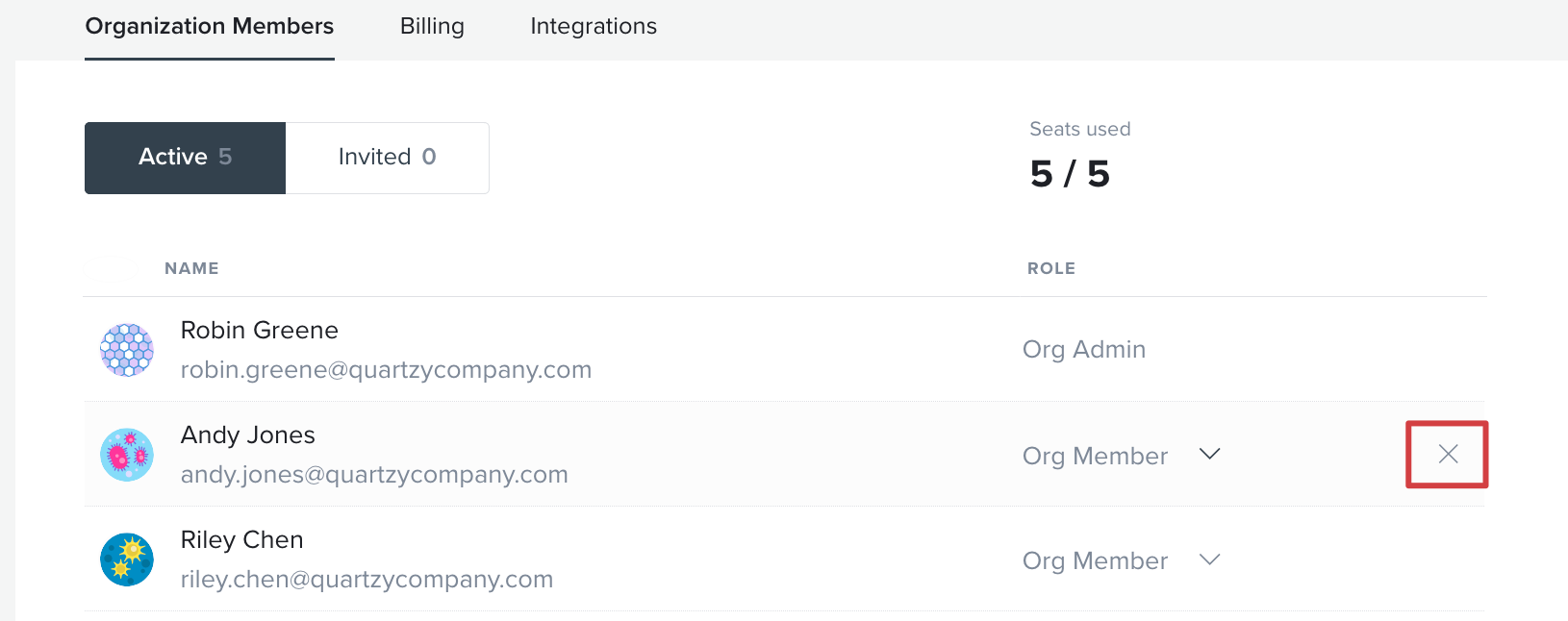Click Robin Greene's honeycomb avatar
Image resolution: width=1568 pixels, height=621 pixels.
click(127, 350)
